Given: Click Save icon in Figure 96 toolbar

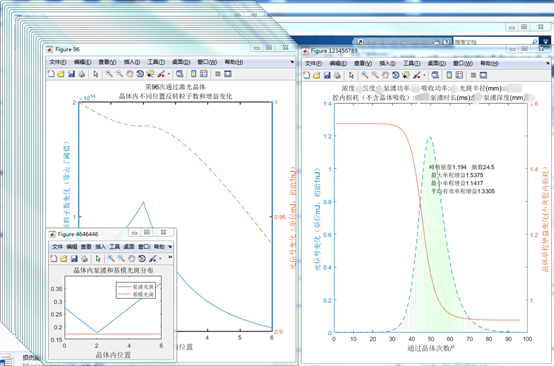Looking at the screenshot, I should (x=71, y=74).
